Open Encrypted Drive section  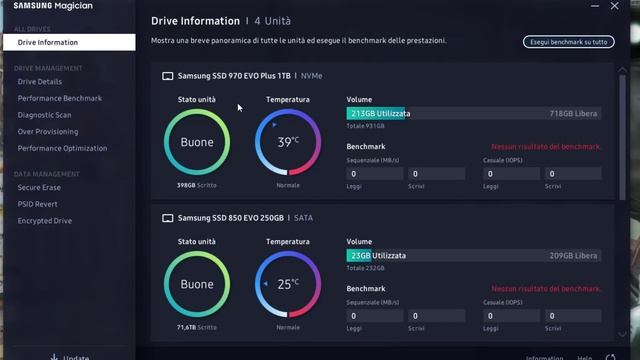coord(44,221)
